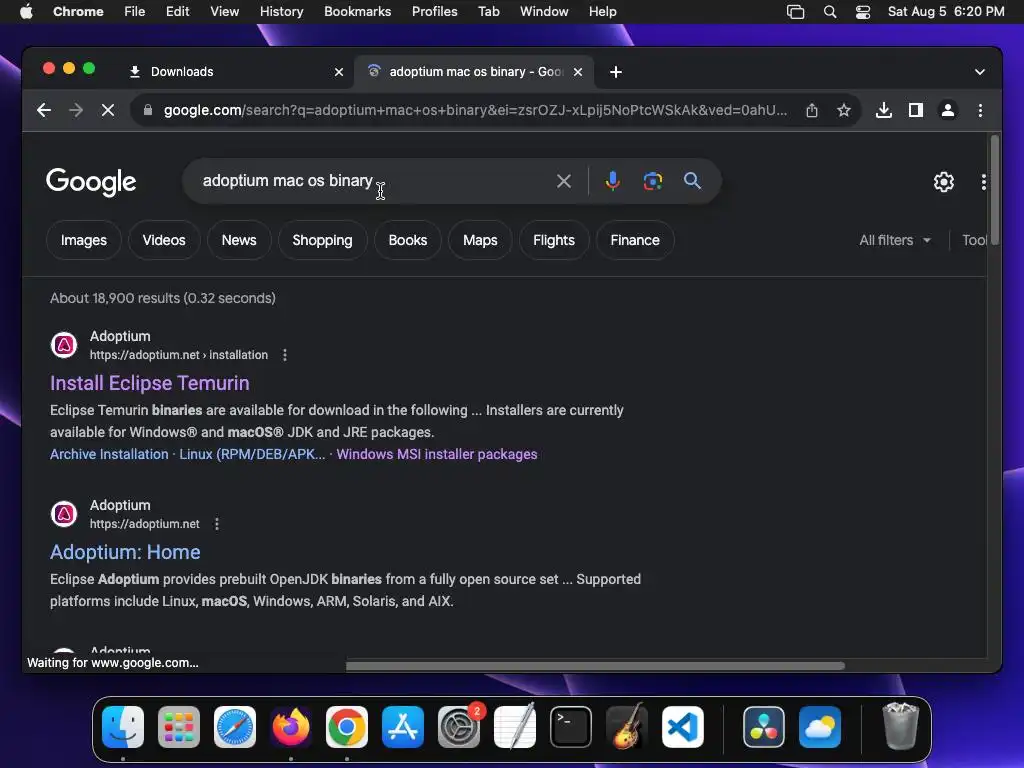The height and width of the screenshot is (768, 1024).
Task: Open System Settings from the Dock
Action: point(459,727)
